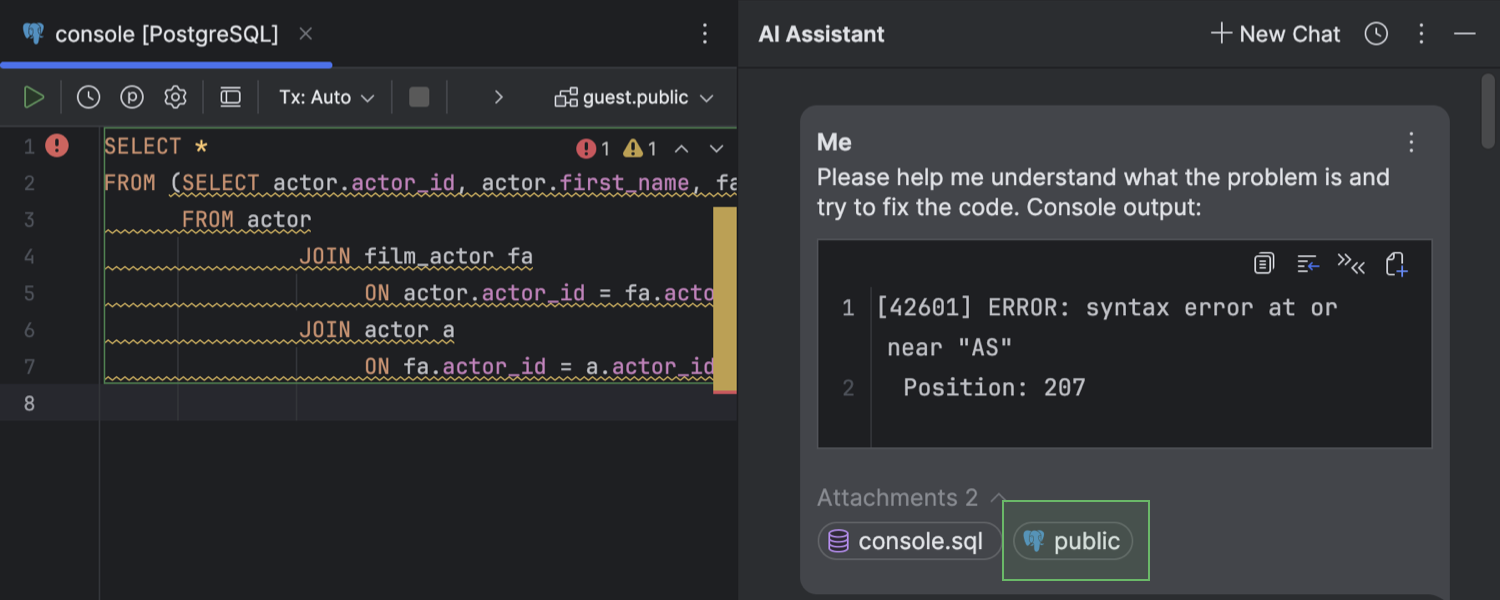Screen dimensions: 1500x600
Task: Open the guest.public schema selector
Action: tap(635, 97)
